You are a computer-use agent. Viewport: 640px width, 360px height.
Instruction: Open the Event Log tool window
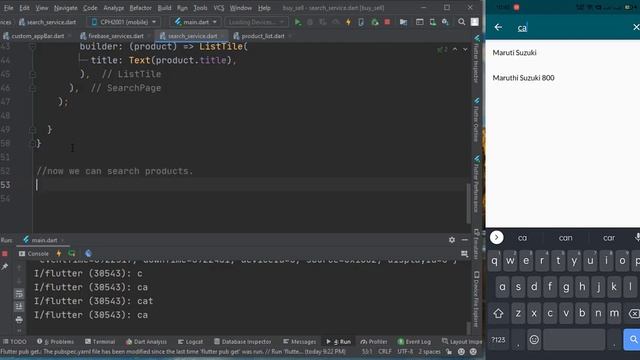(414, 342)
